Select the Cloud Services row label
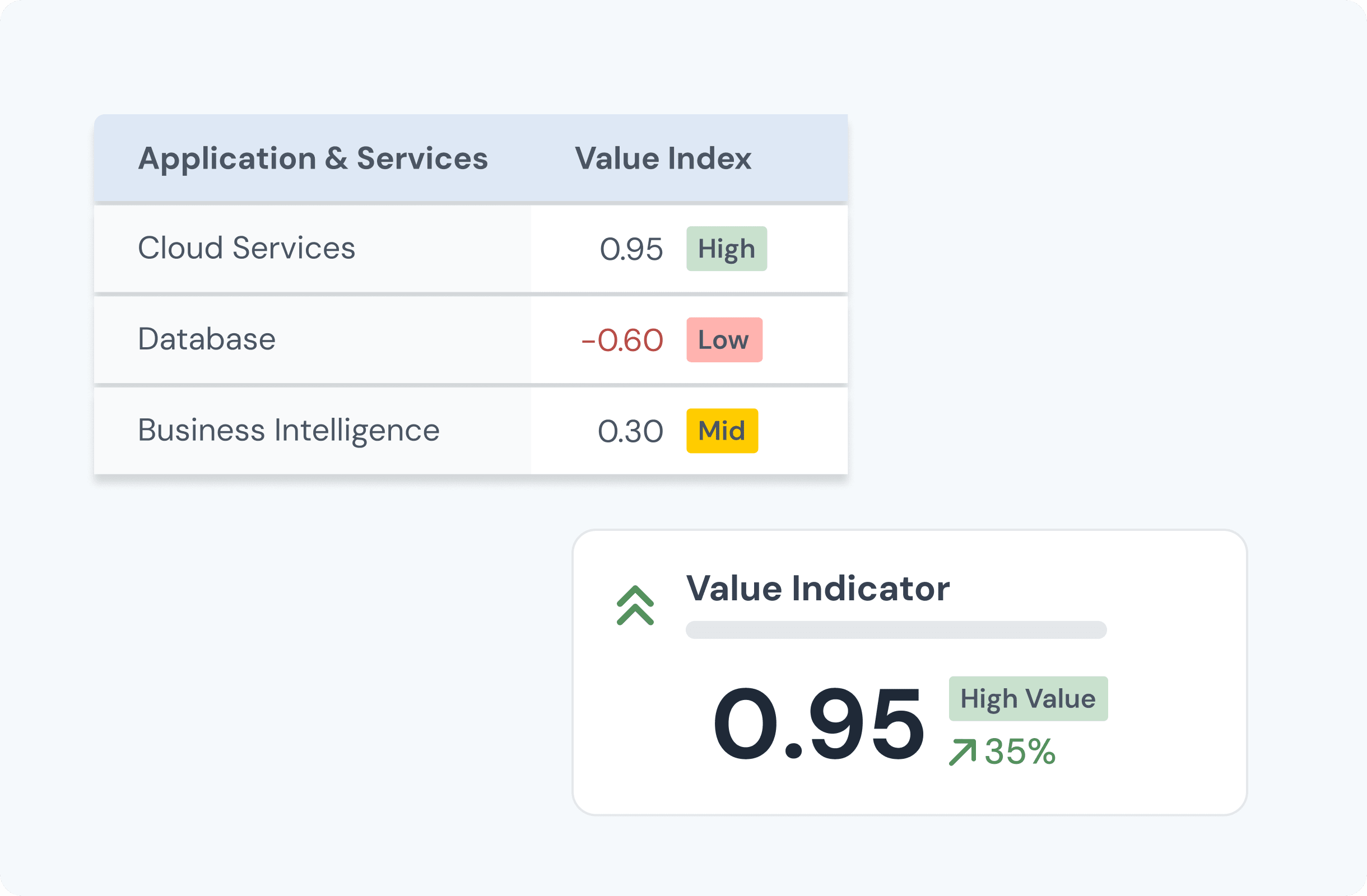Viewport: 1367px width, 896px height. 247,248
